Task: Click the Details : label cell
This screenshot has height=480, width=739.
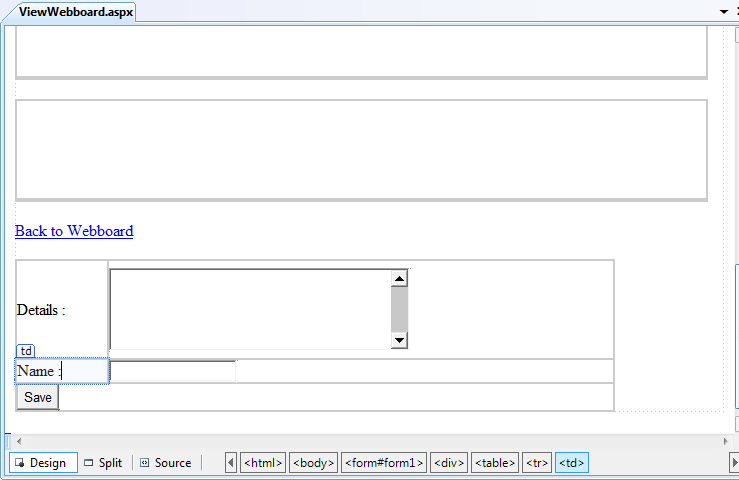Action: [62, 309]
